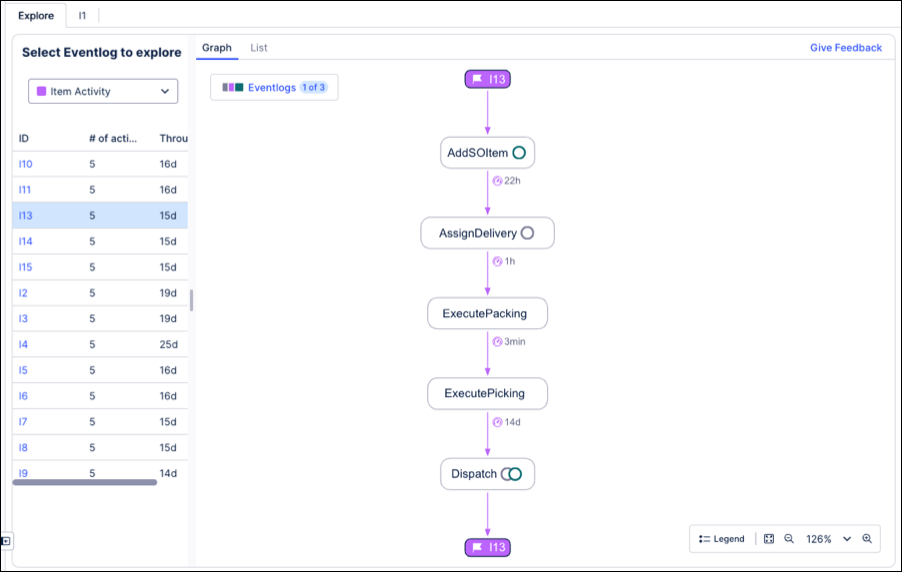Click the vertical scrollbar beside the item table
902x572 pixels.
pos(191,300)
